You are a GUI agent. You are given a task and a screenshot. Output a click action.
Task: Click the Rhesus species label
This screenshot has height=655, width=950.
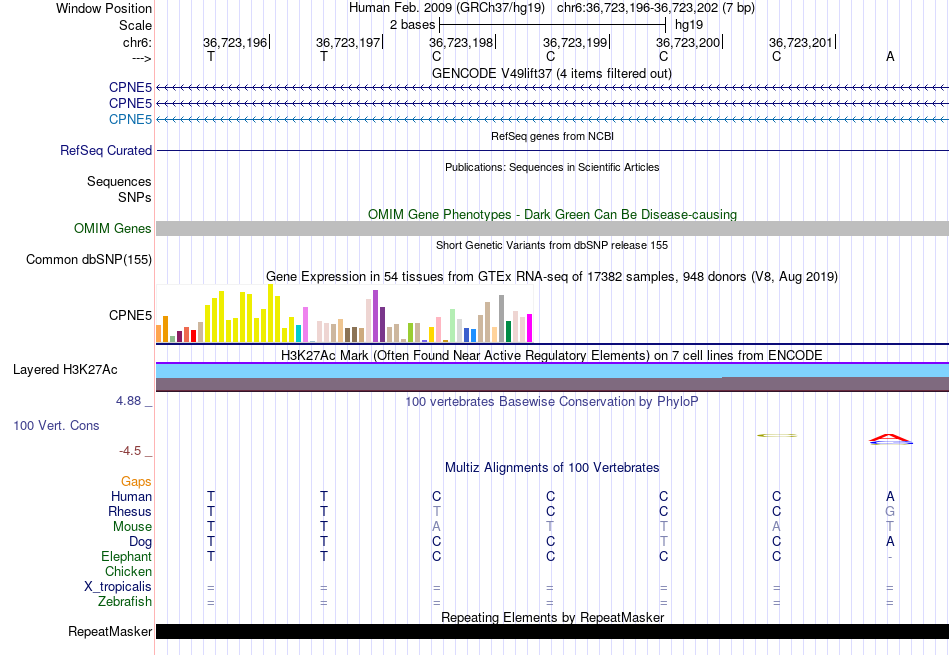130,511
